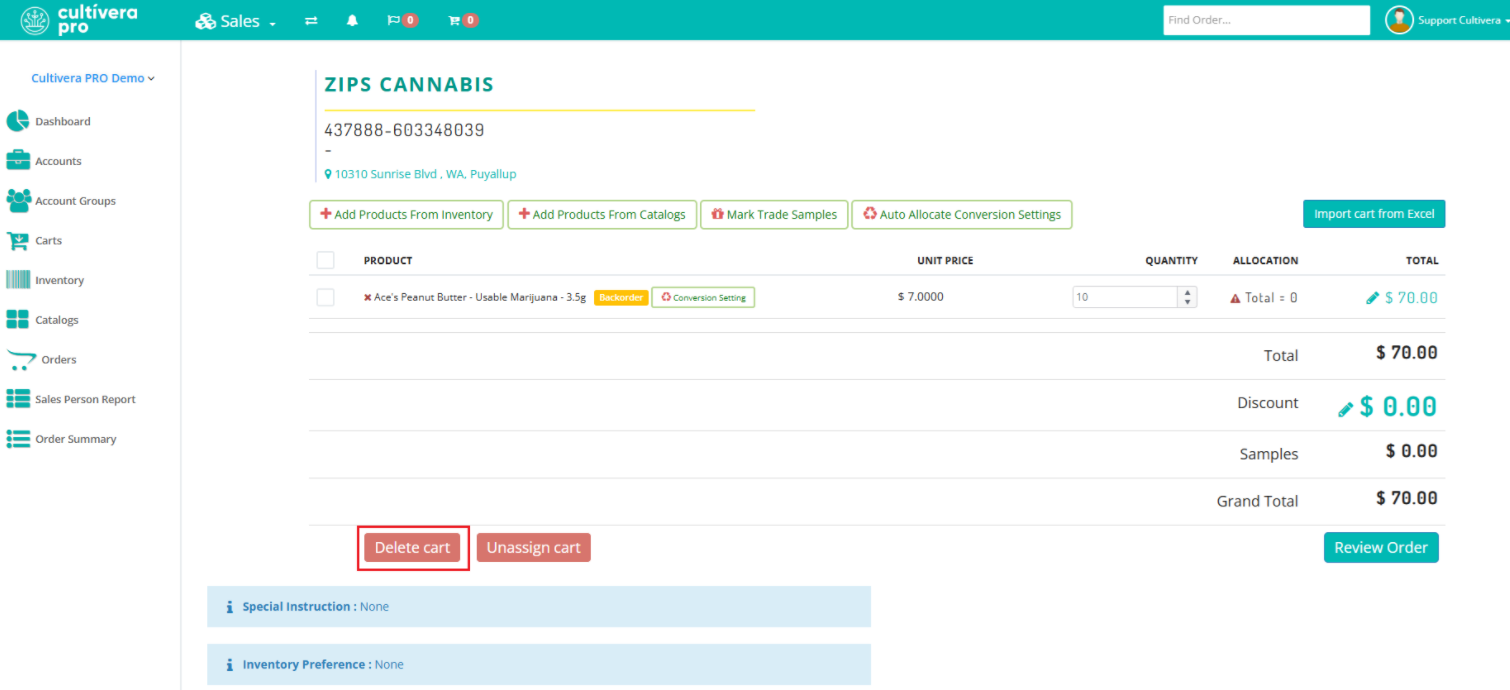Click Add Products From Inventory
Image resolution: width=1510 pixels, height=690 pixels.
[406, 215]
